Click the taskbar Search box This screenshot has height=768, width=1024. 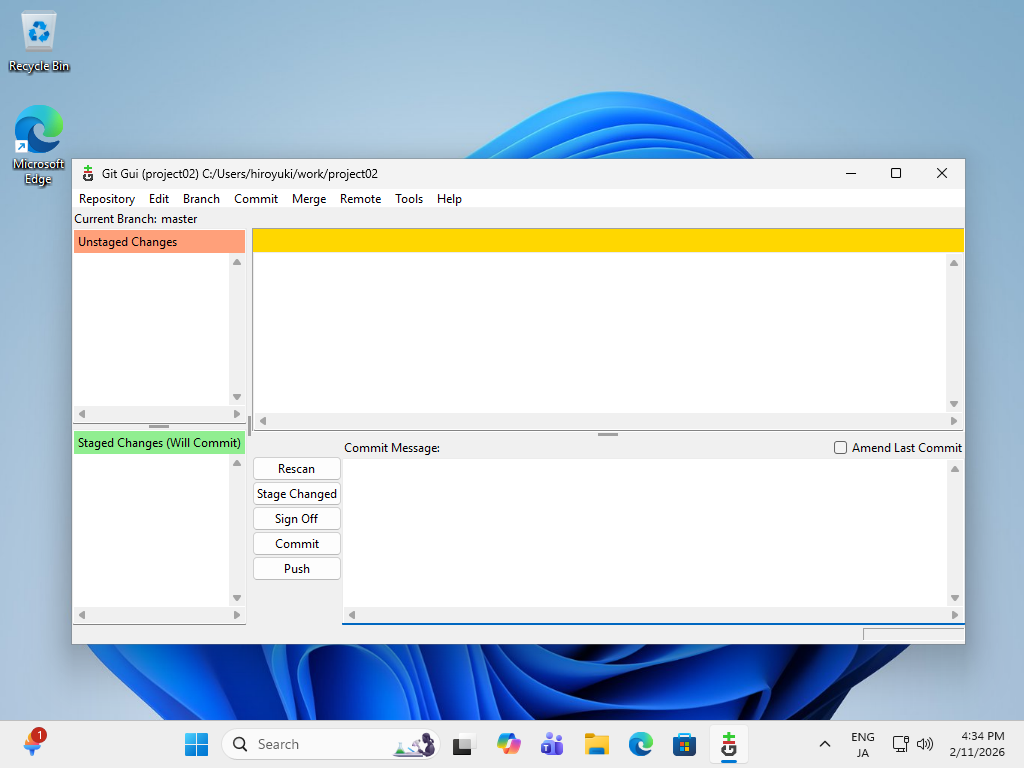331,744
